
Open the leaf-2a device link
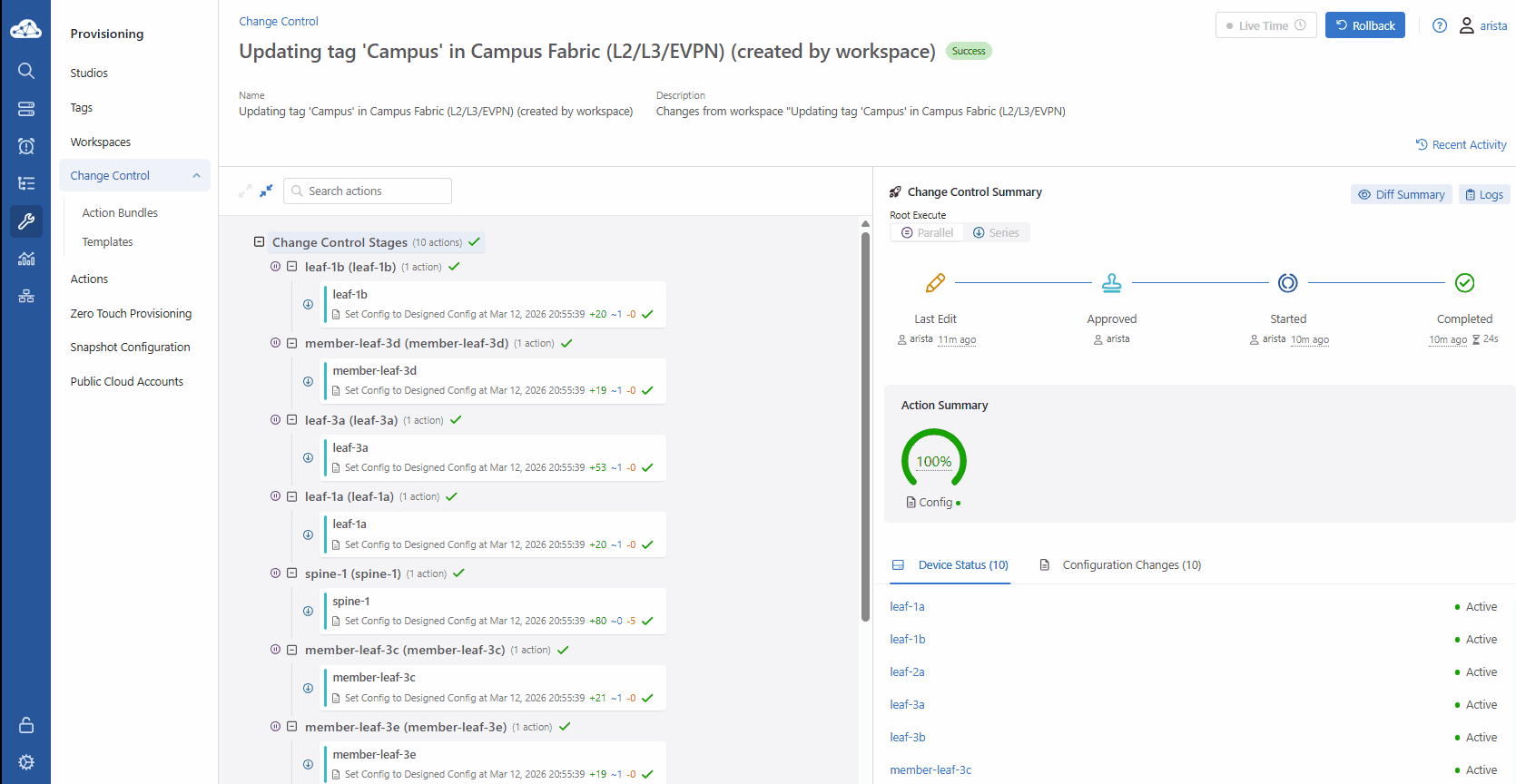(907, 671)
